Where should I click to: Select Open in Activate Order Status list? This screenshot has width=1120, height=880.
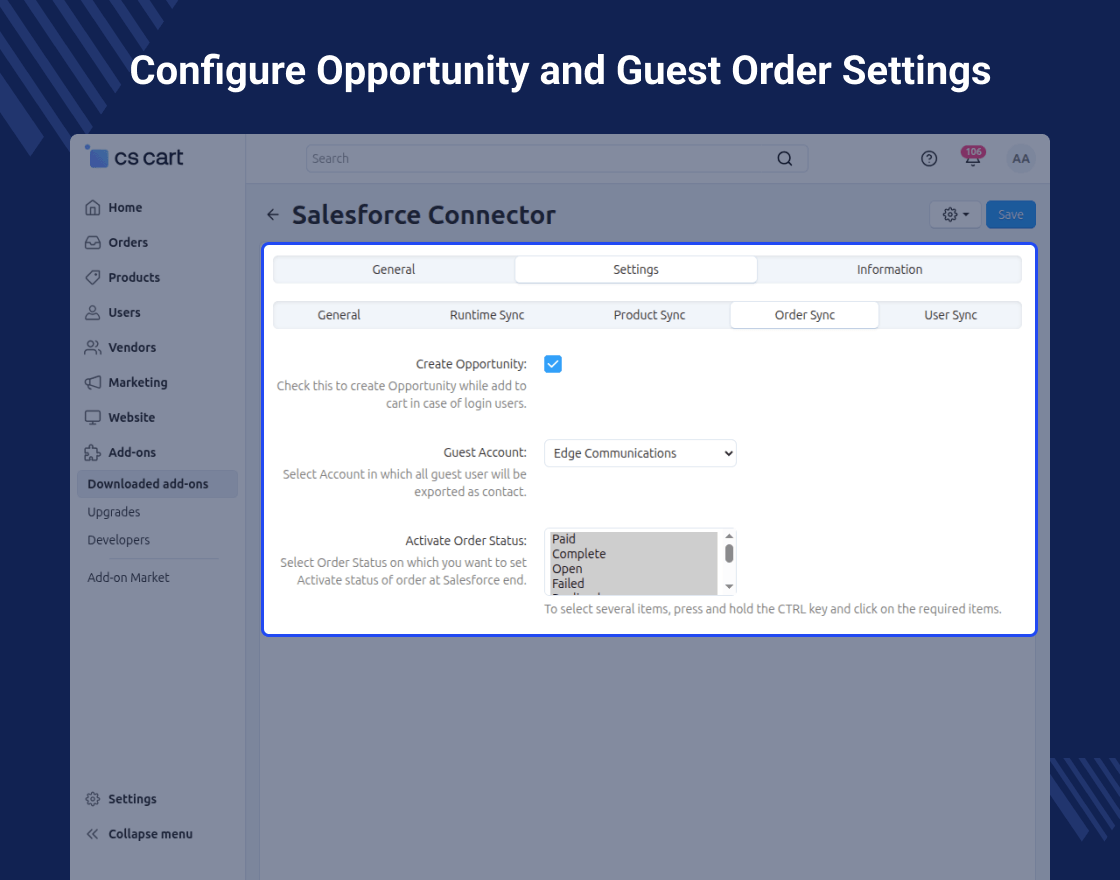pyautogui.click(x=634, y=569)
